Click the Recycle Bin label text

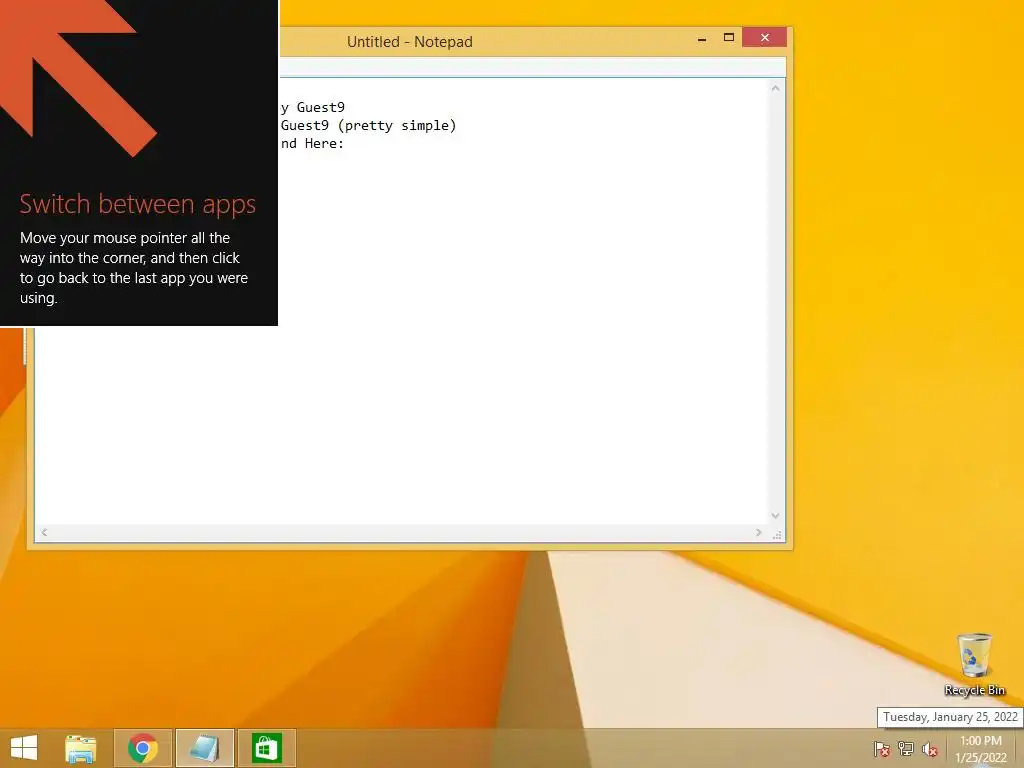click(974, 690)
